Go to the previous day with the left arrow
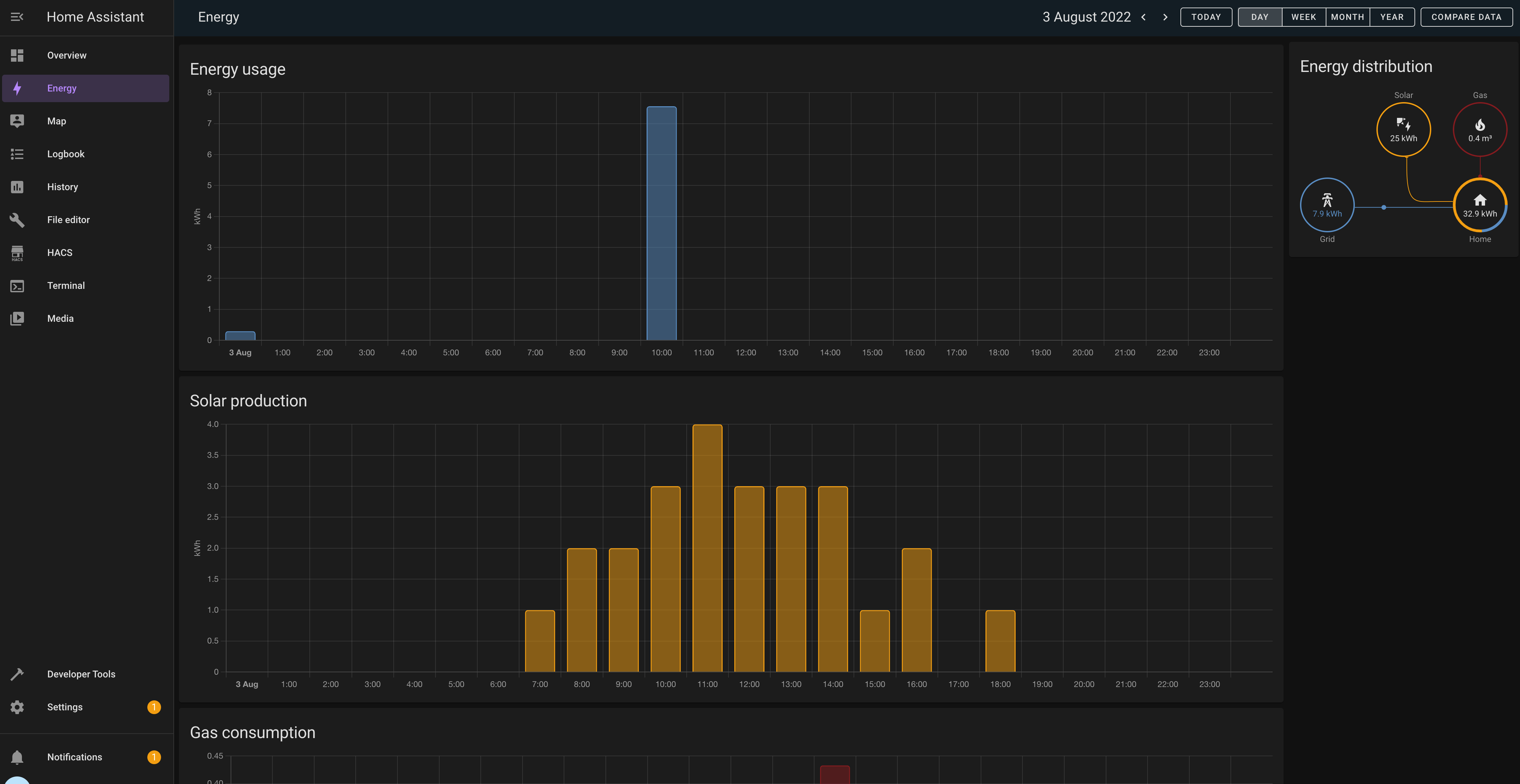Screen dimensions: 1520x784 point(1144,17)
